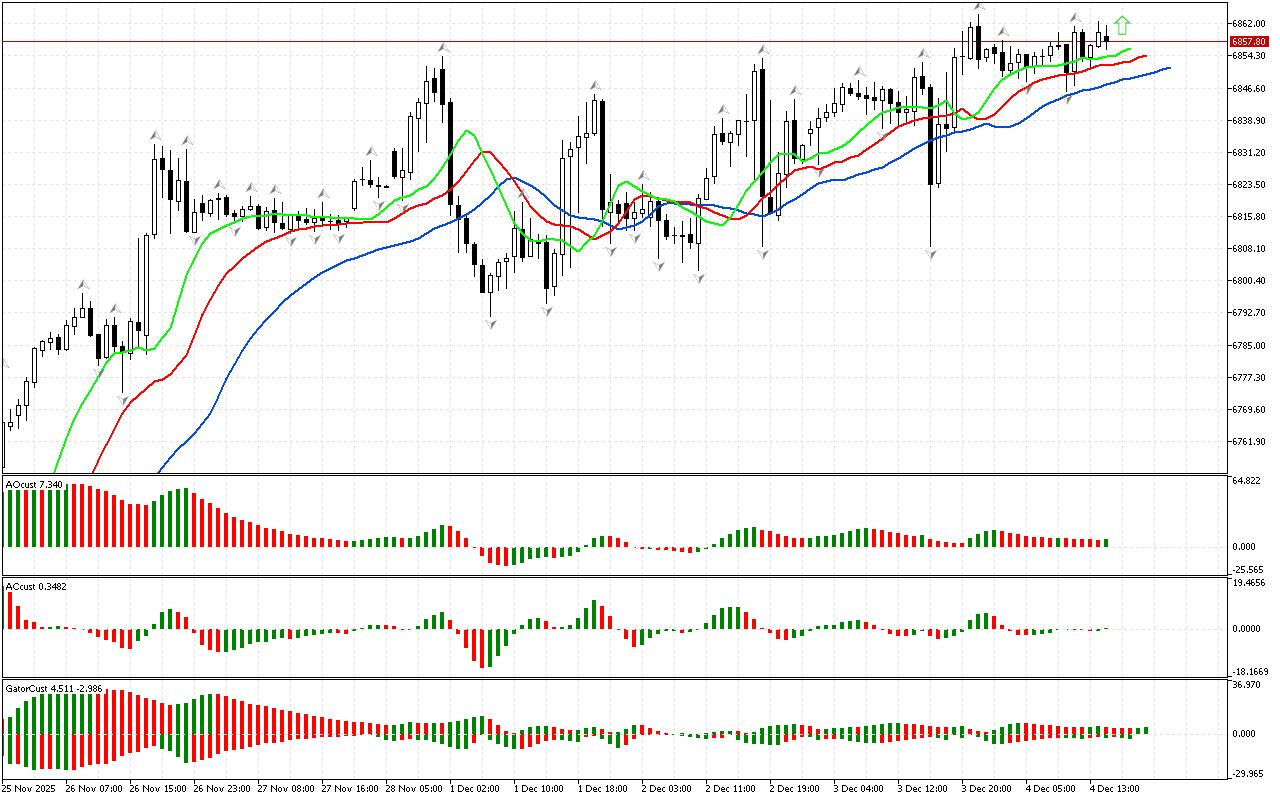Click the green Alligator lips line's right end
The width and height of the screenshot is (1280, 800).
(x=1129, y=49)
